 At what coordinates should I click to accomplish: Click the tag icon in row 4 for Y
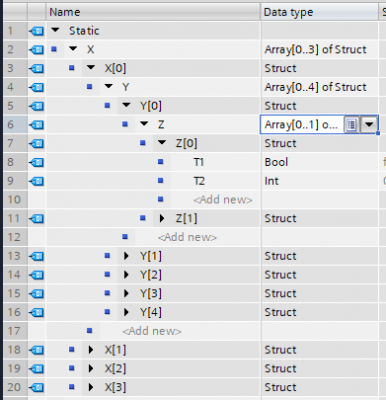pyautogui.click(x=36, y=87)
